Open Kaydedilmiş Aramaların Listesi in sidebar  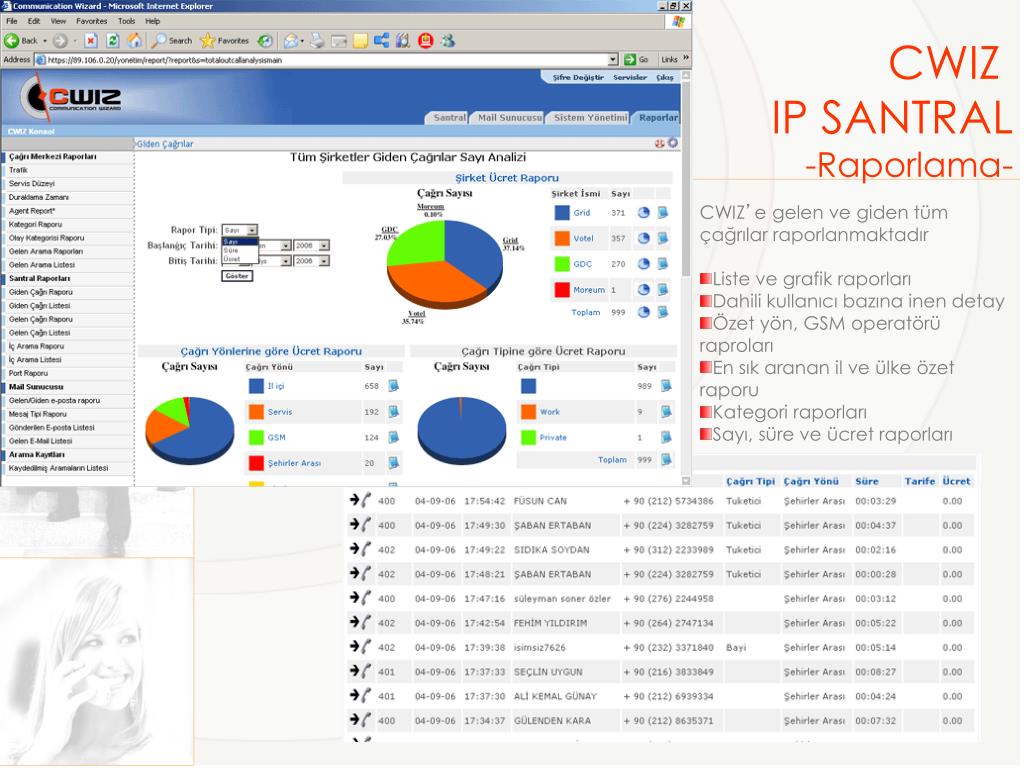58,468
